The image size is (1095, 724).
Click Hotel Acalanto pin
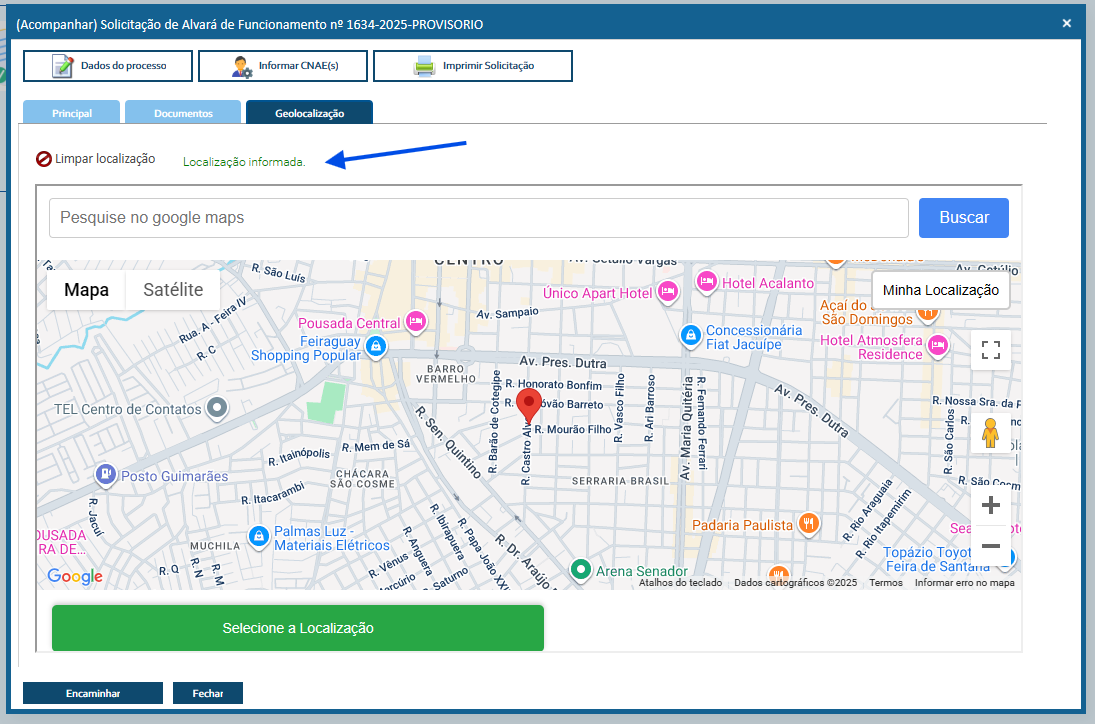tap(707, 282)
